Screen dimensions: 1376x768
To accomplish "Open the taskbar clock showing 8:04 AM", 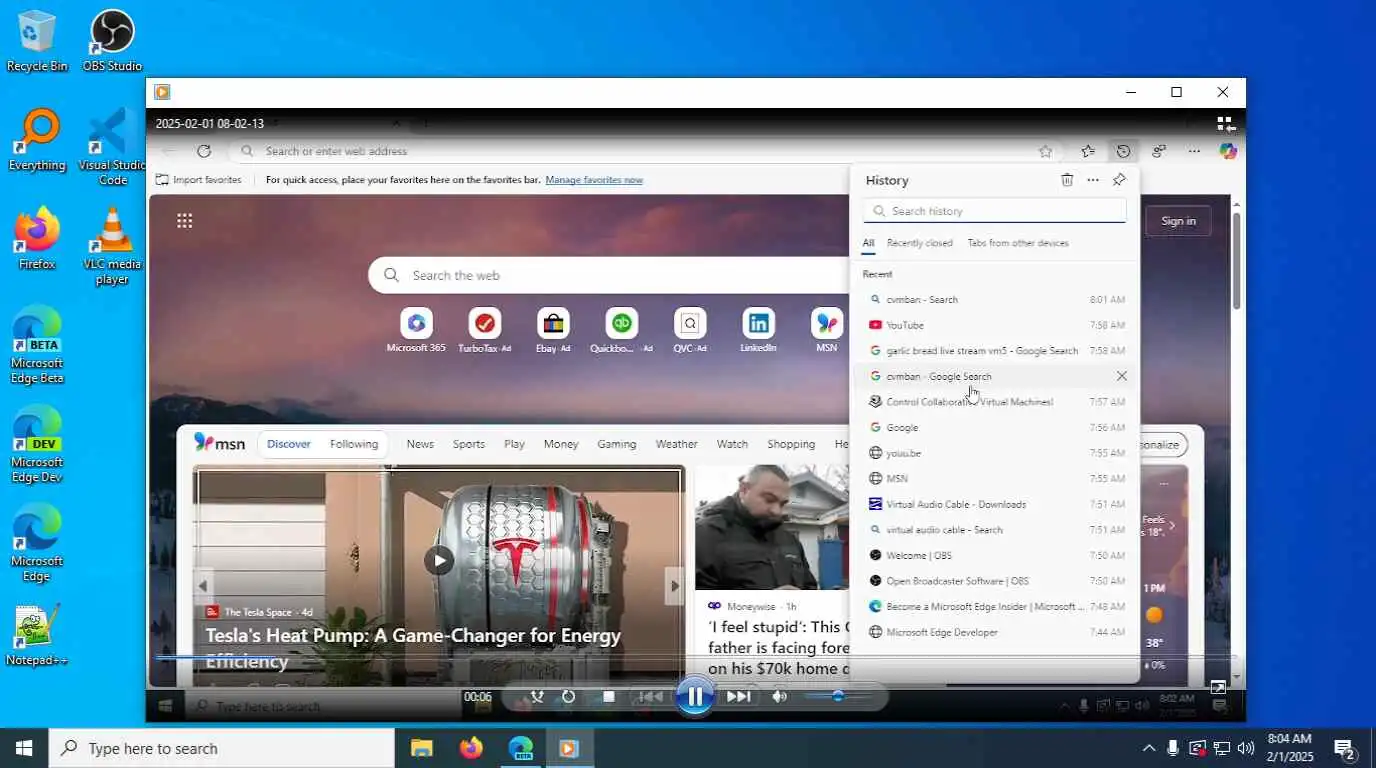I will point(1289,748).
